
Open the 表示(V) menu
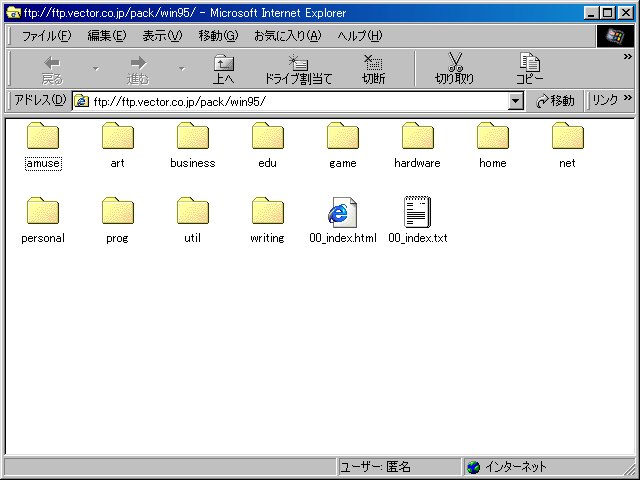pos(162,36)
